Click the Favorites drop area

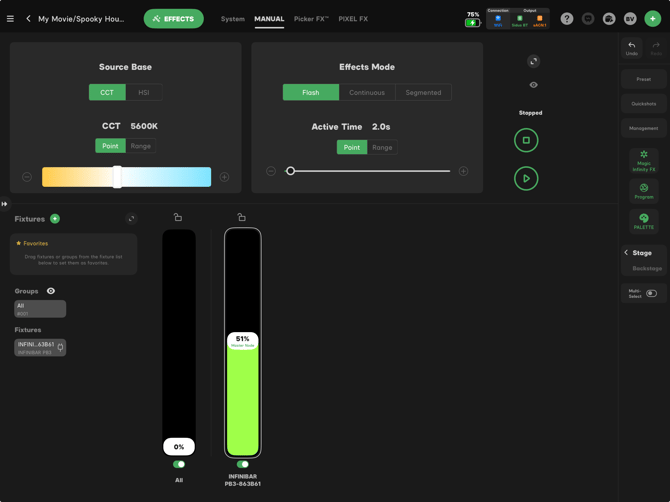coord(73,254)
